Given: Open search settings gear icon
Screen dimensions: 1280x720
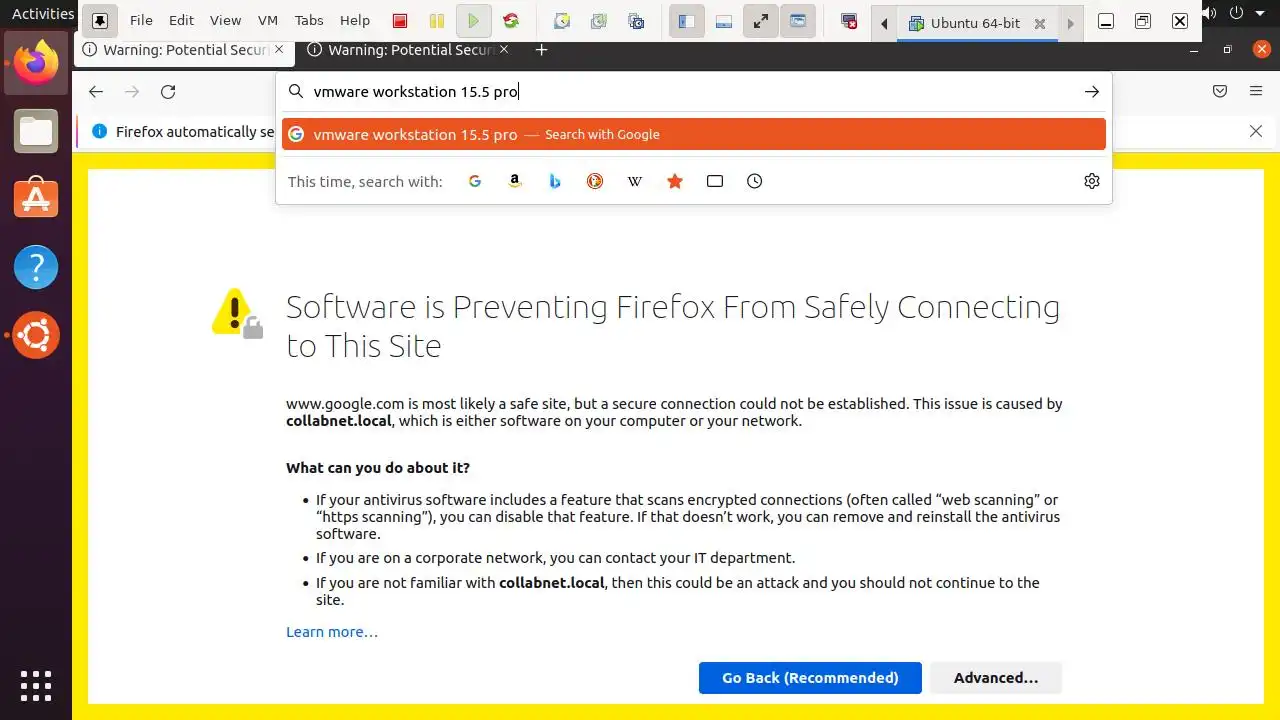Looking at the screenshot, I should pyautogui.click(x=1092, y=181).
